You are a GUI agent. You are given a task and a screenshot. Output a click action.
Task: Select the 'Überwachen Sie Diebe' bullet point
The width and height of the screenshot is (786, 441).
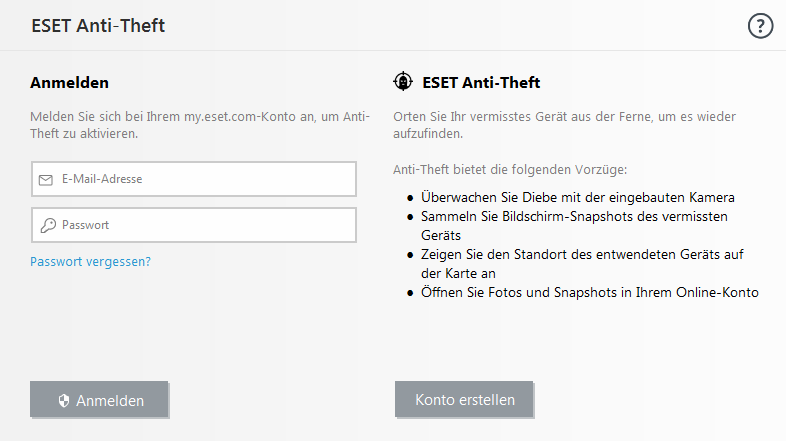coord(578,197)
